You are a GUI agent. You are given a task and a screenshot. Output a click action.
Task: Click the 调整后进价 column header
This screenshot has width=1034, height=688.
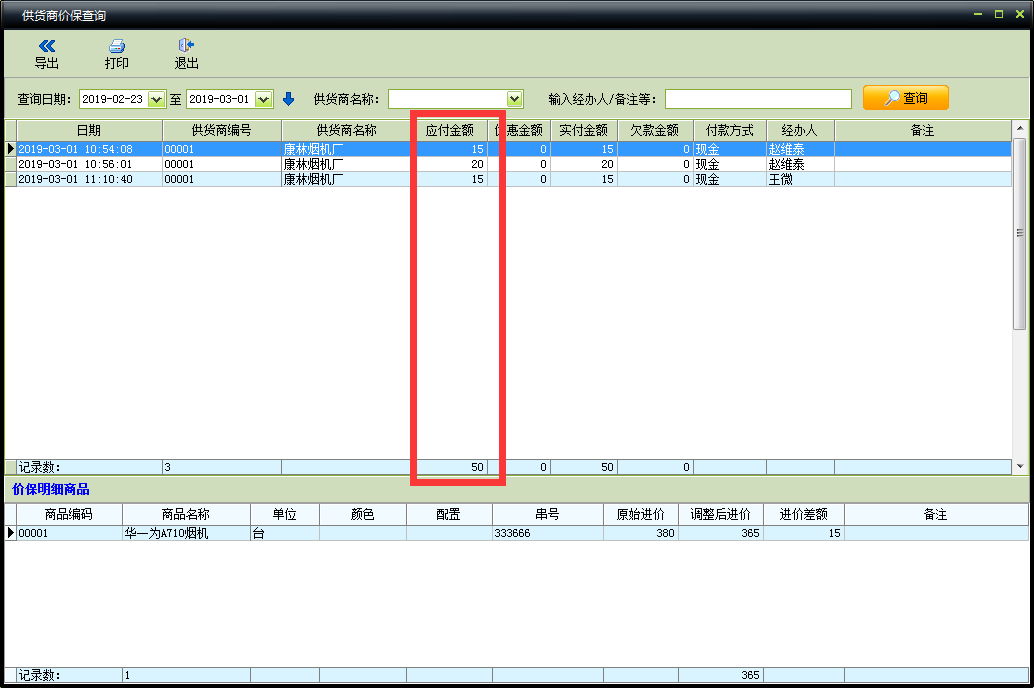[x=721, y=514]
